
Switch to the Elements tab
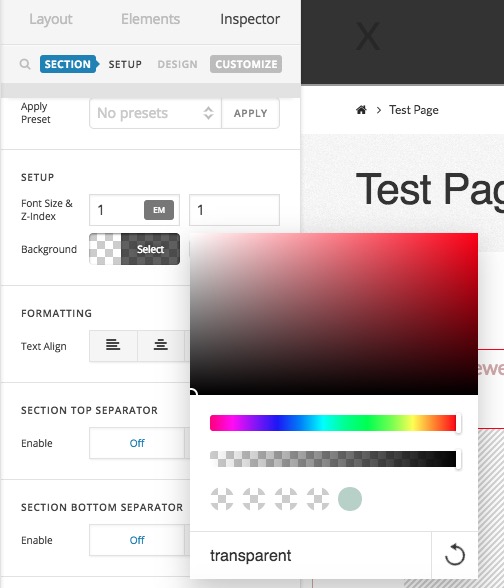(x=150, y=19)
